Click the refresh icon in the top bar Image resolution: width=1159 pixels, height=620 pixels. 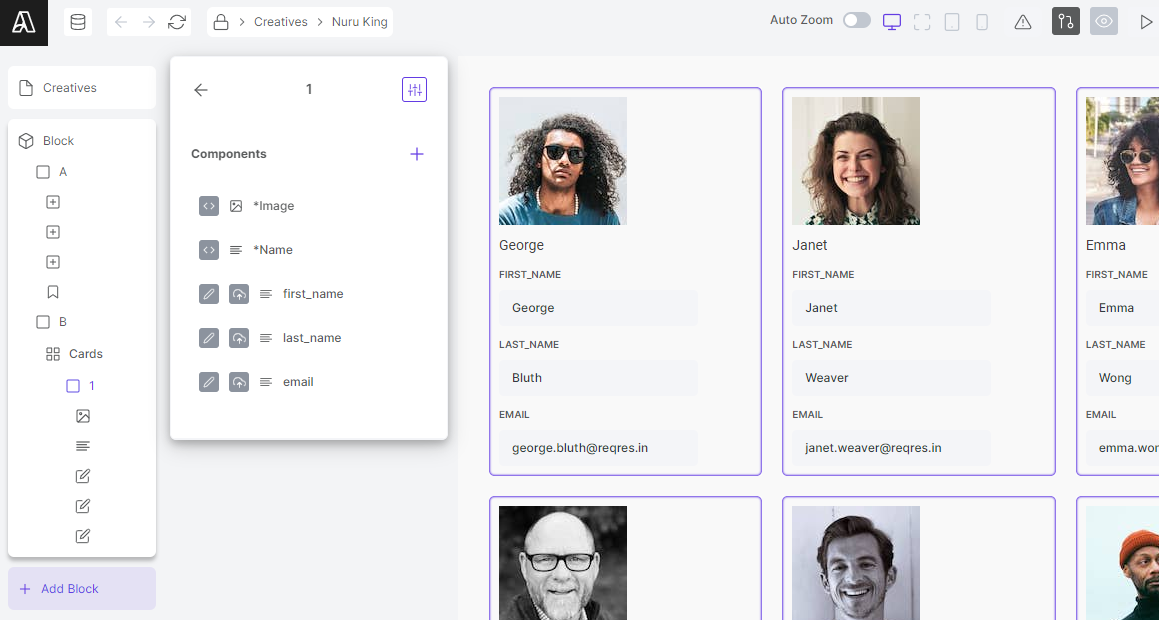click(x=177, y=22)
